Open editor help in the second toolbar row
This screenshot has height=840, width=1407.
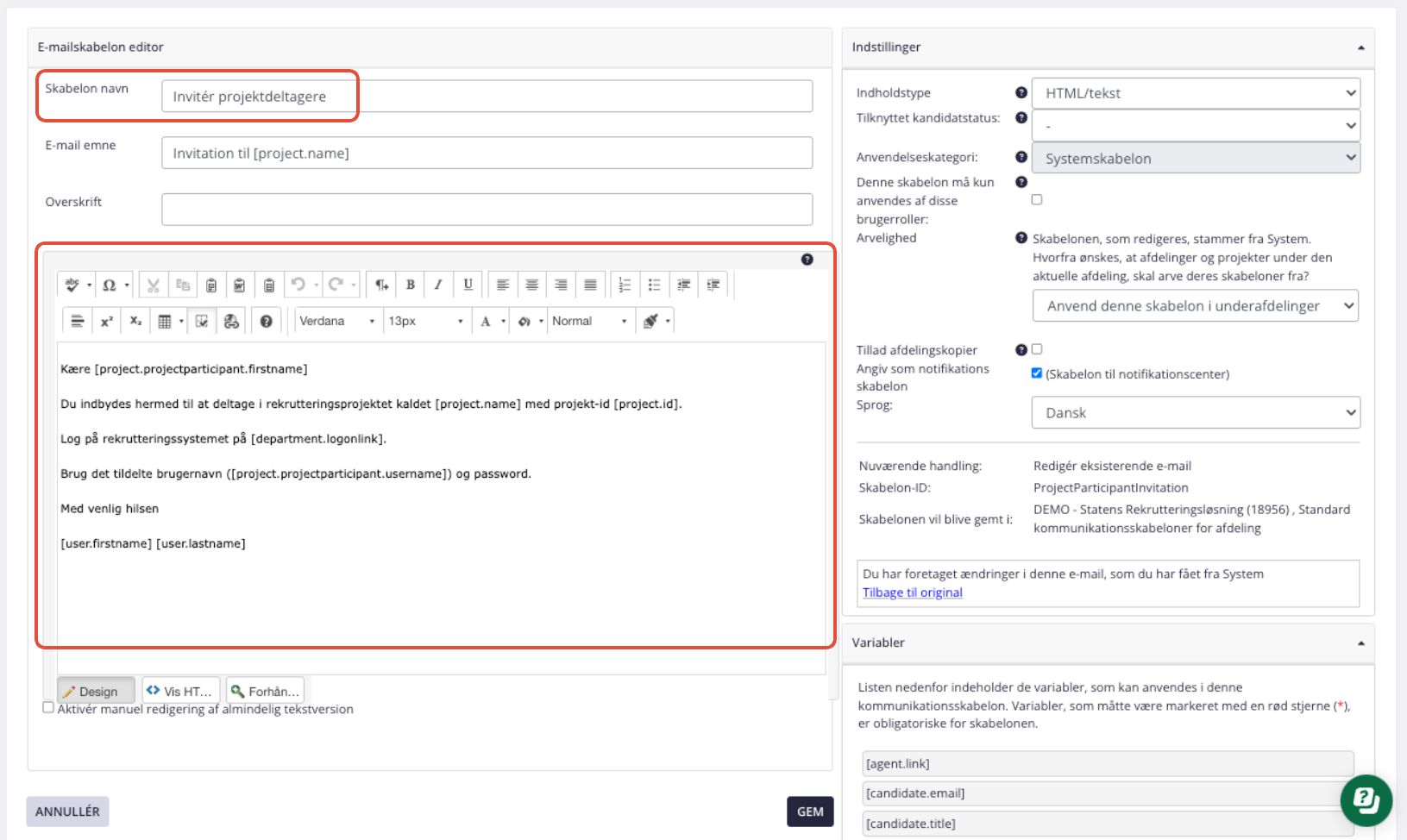click(267, 321)
